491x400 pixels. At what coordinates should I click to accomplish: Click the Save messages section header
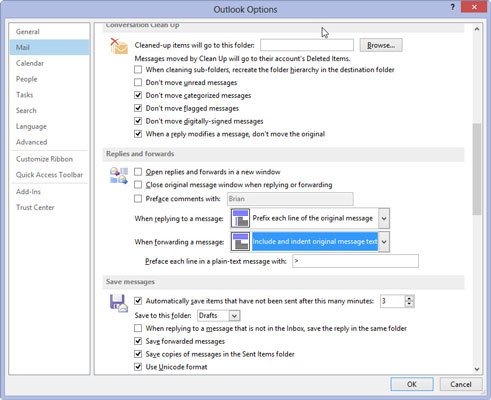tap(283, 282)
